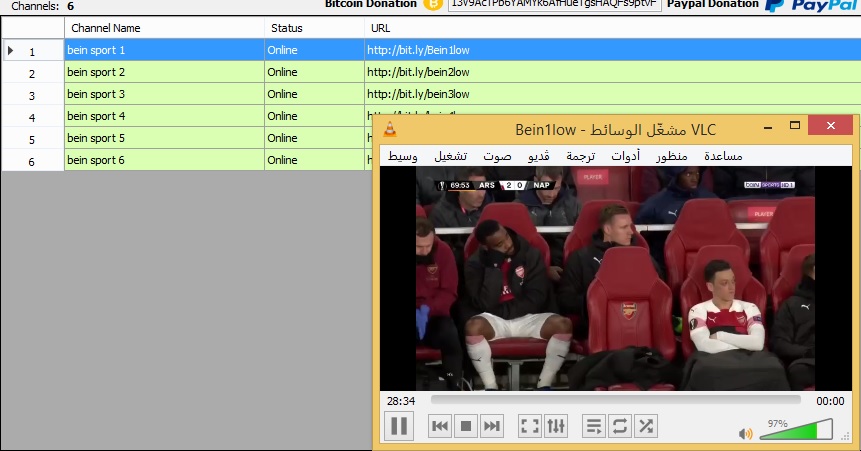This screenshot has height=451, width=861.
Task: Click URL http://bit.ly/bein3low
Action: 418,94
